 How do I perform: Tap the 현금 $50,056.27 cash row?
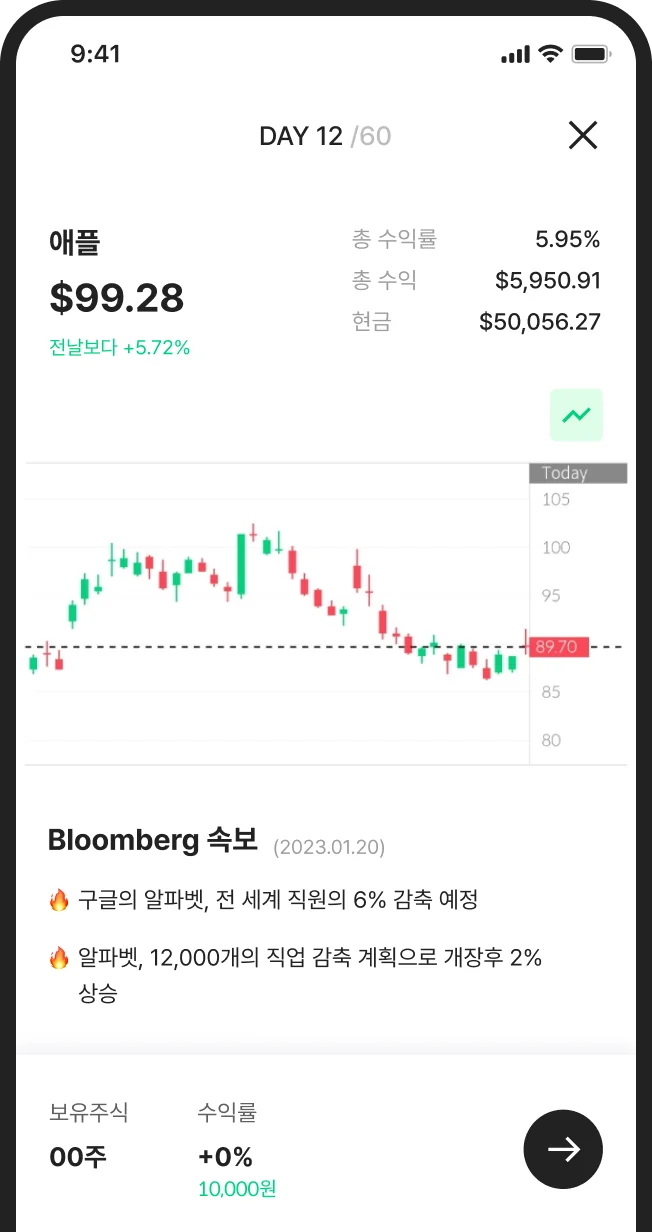475,321
